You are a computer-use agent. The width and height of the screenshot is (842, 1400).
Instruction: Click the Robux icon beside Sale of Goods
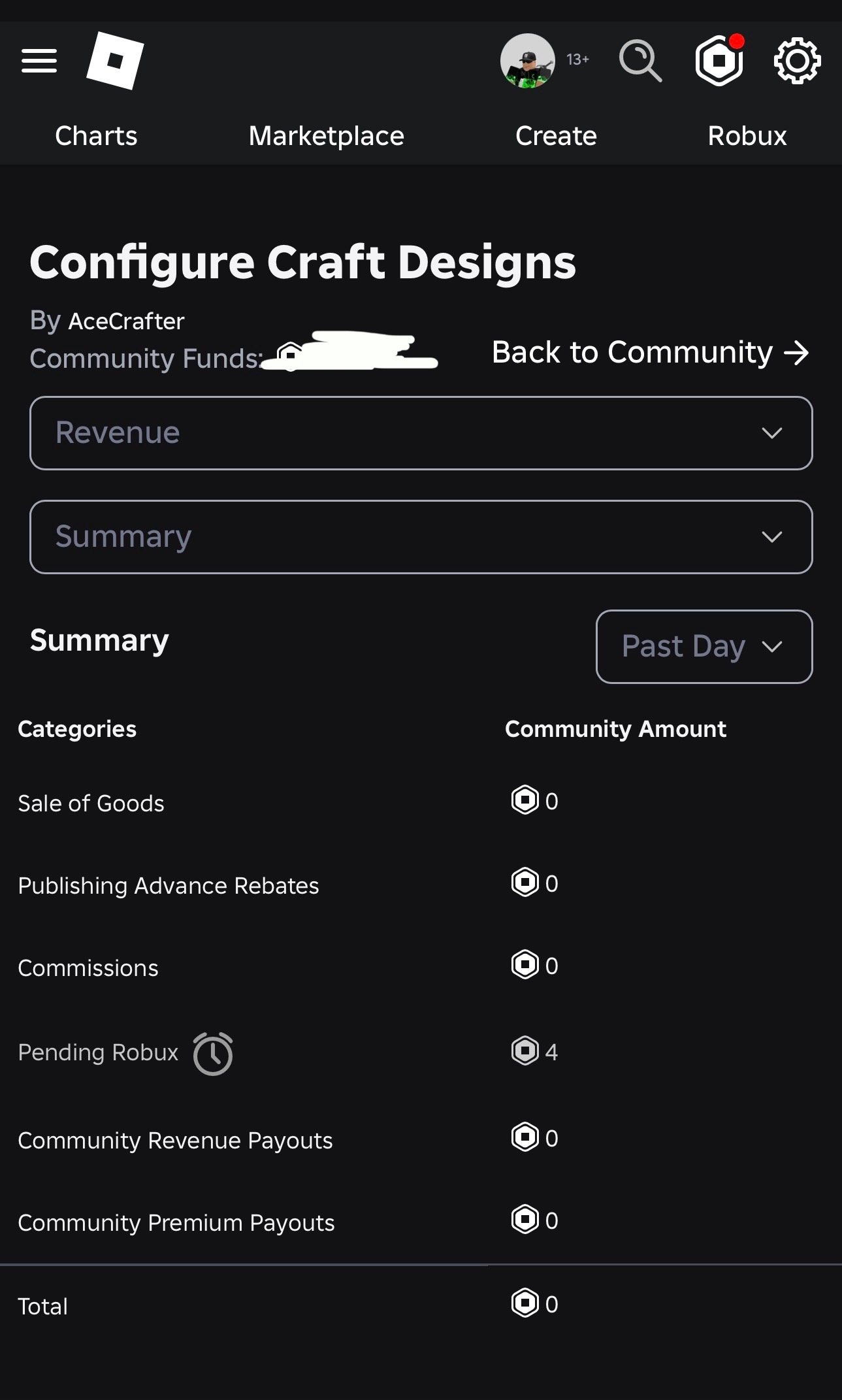[x=525, y=800]
